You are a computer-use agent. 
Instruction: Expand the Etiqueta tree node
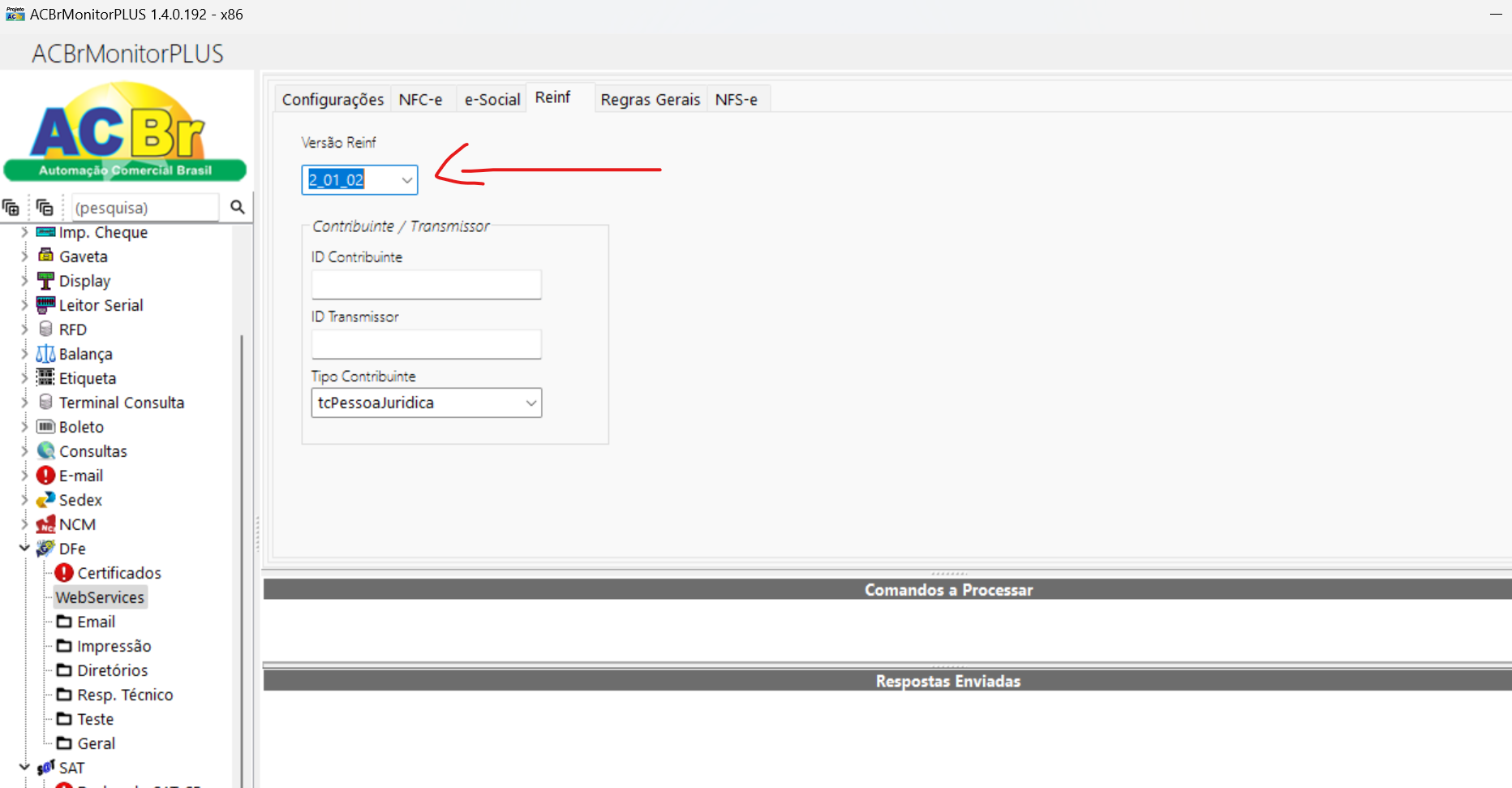click(24, 378)
